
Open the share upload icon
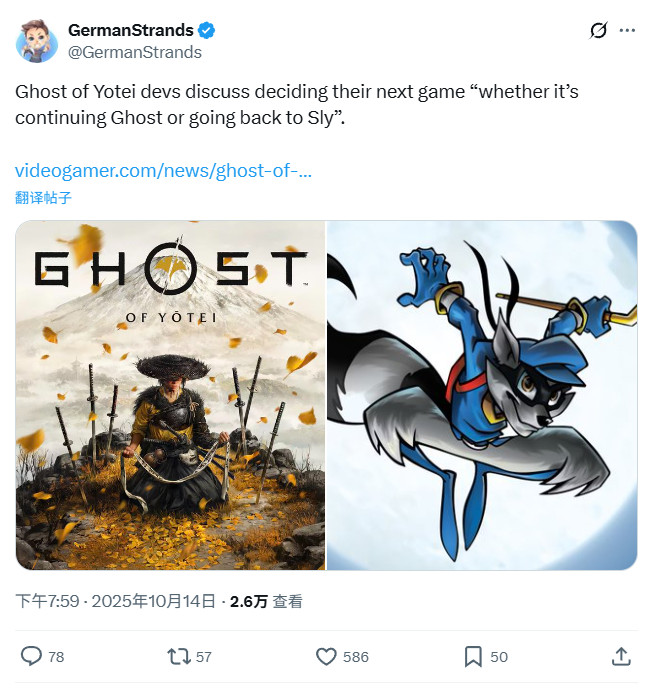pyautogui.click(x=621, y=656)
